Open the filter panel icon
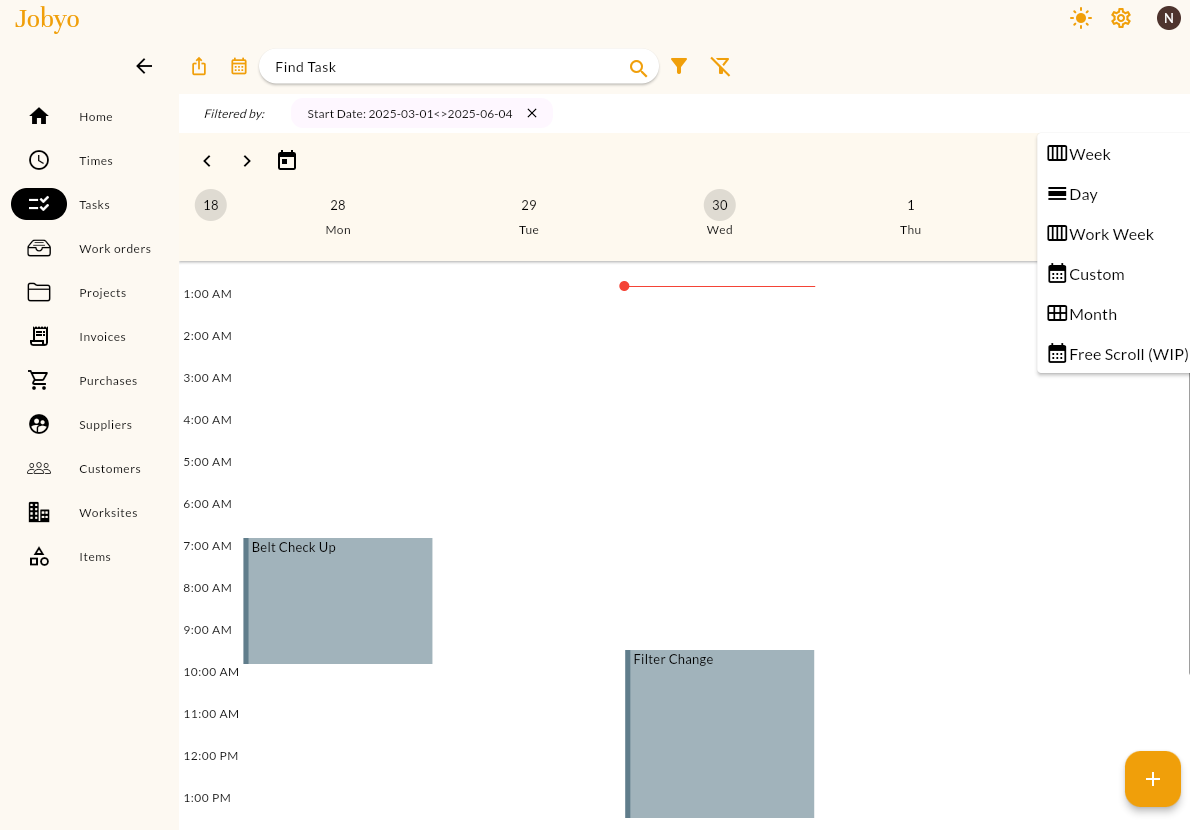 (680, 66)
